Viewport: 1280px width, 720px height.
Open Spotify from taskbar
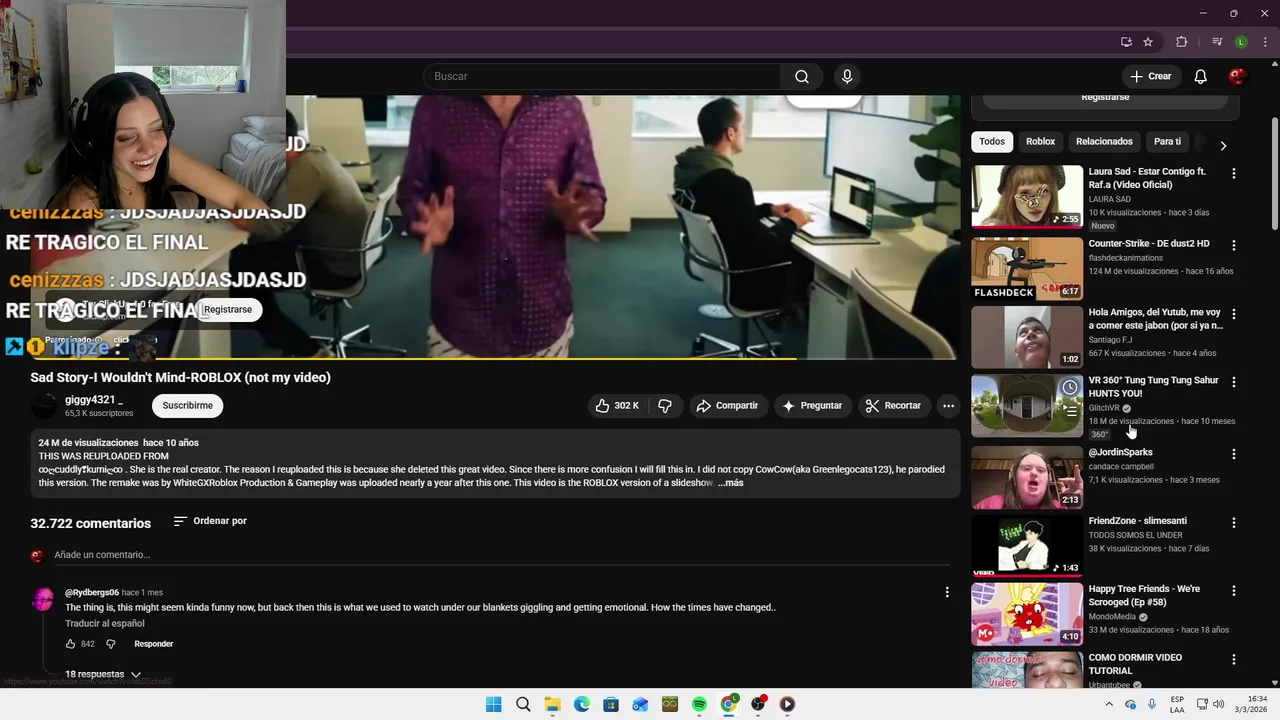pos(699,704)
